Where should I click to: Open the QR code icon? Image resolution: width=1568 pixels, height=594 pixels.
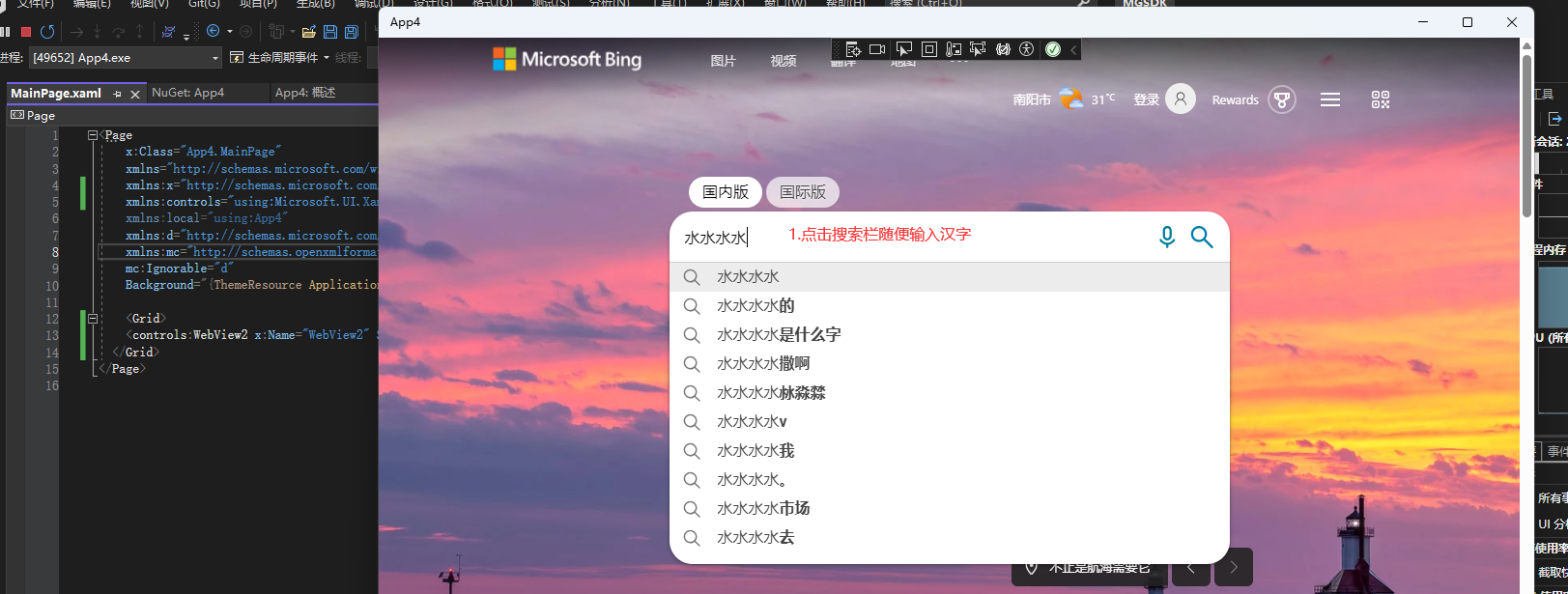pyautogui.click(x=1381, y=99)
